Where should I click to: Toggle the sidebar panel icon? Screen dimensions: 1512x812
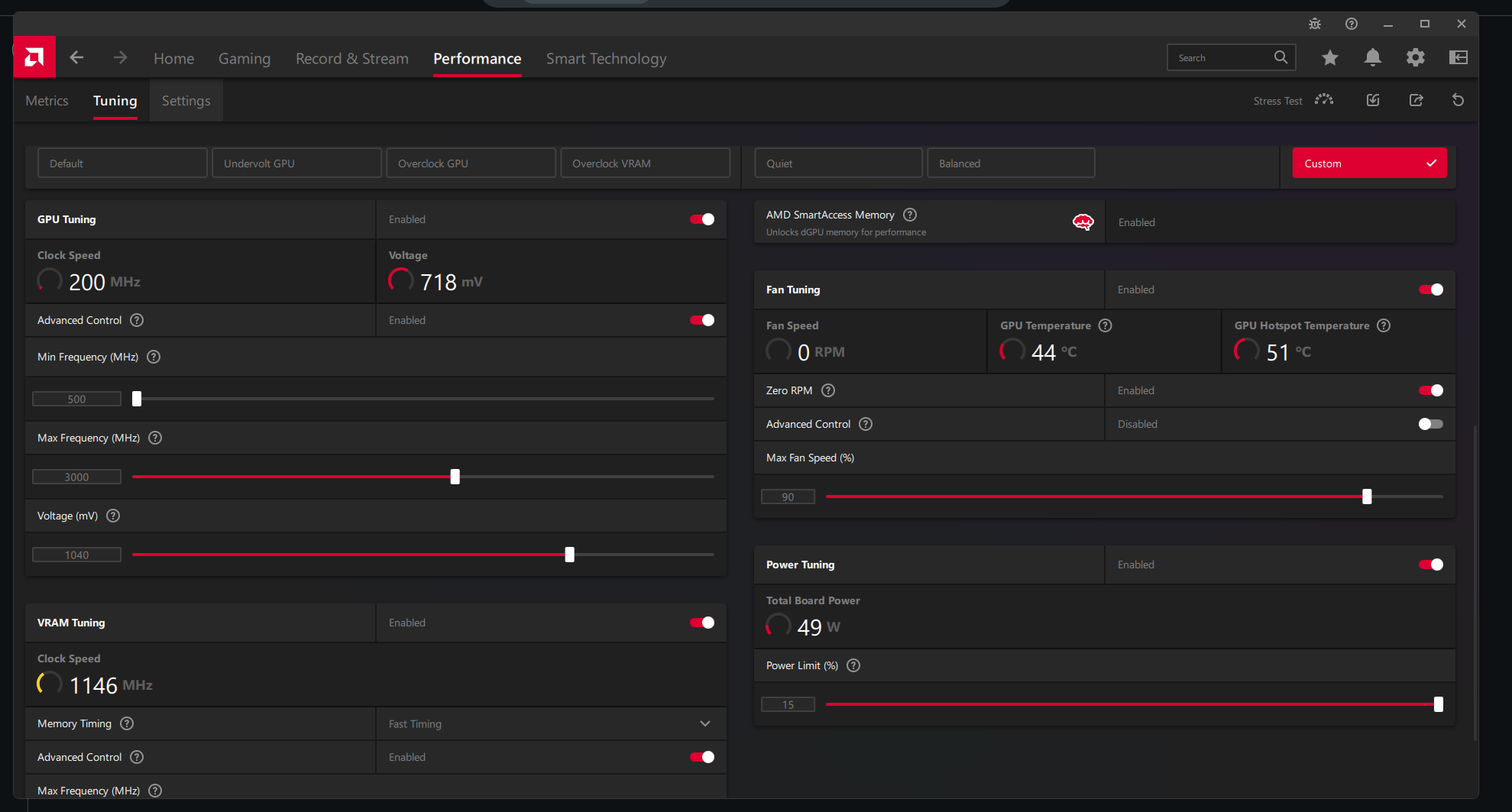pyautogui.click(x=1459, y=57)
